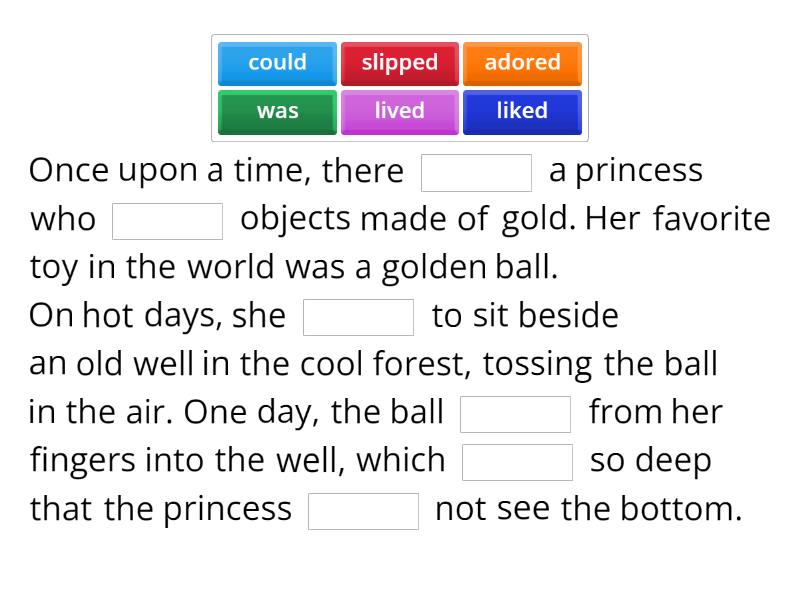This screenshot has width=800, height=600.
Task: Click the orange 'adored' tile
Action: pyautogui.click(x=522, y=63)
